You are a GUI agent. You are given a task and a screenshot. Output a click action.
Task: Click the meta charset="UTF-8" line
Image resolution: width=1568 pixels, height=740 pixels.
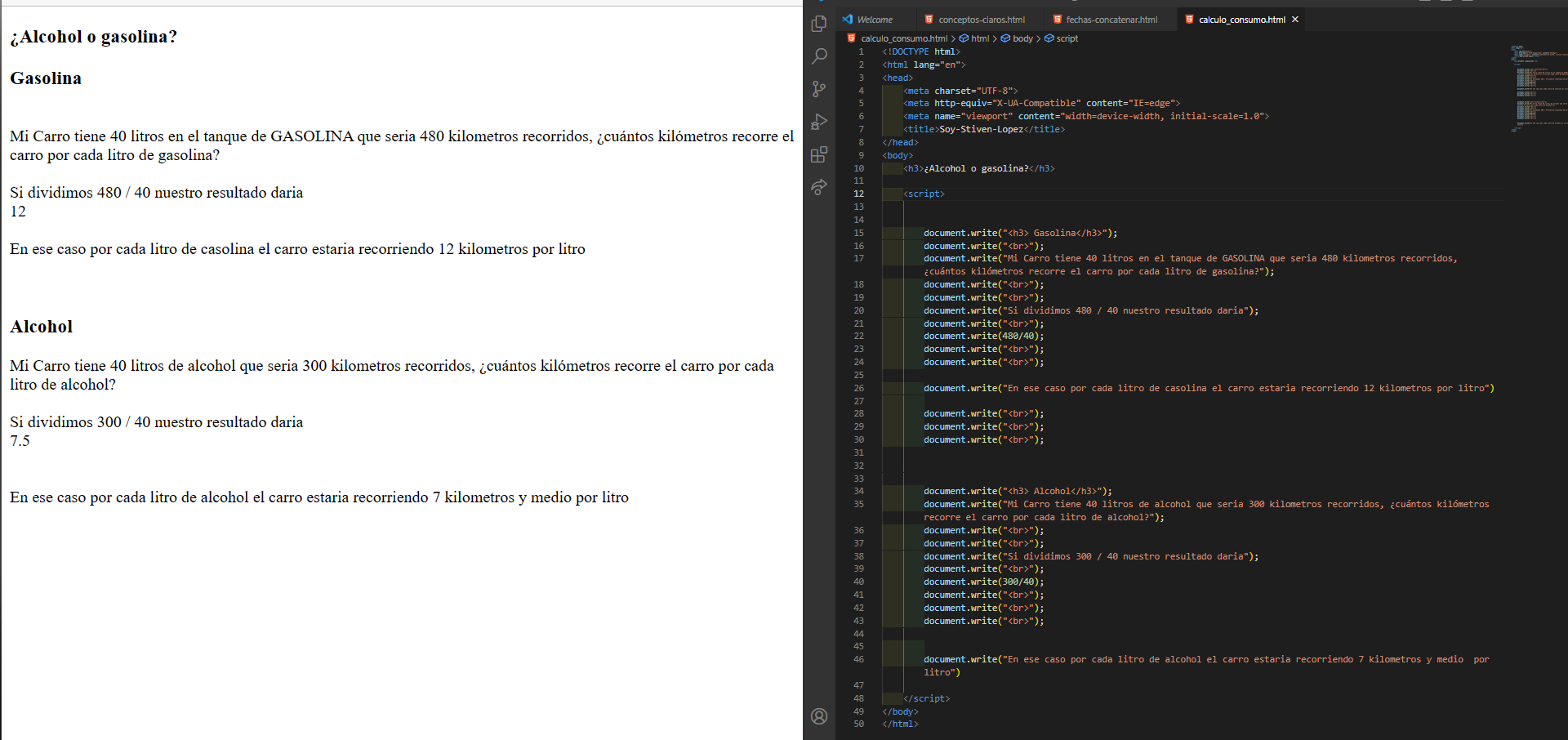point(960,91)
